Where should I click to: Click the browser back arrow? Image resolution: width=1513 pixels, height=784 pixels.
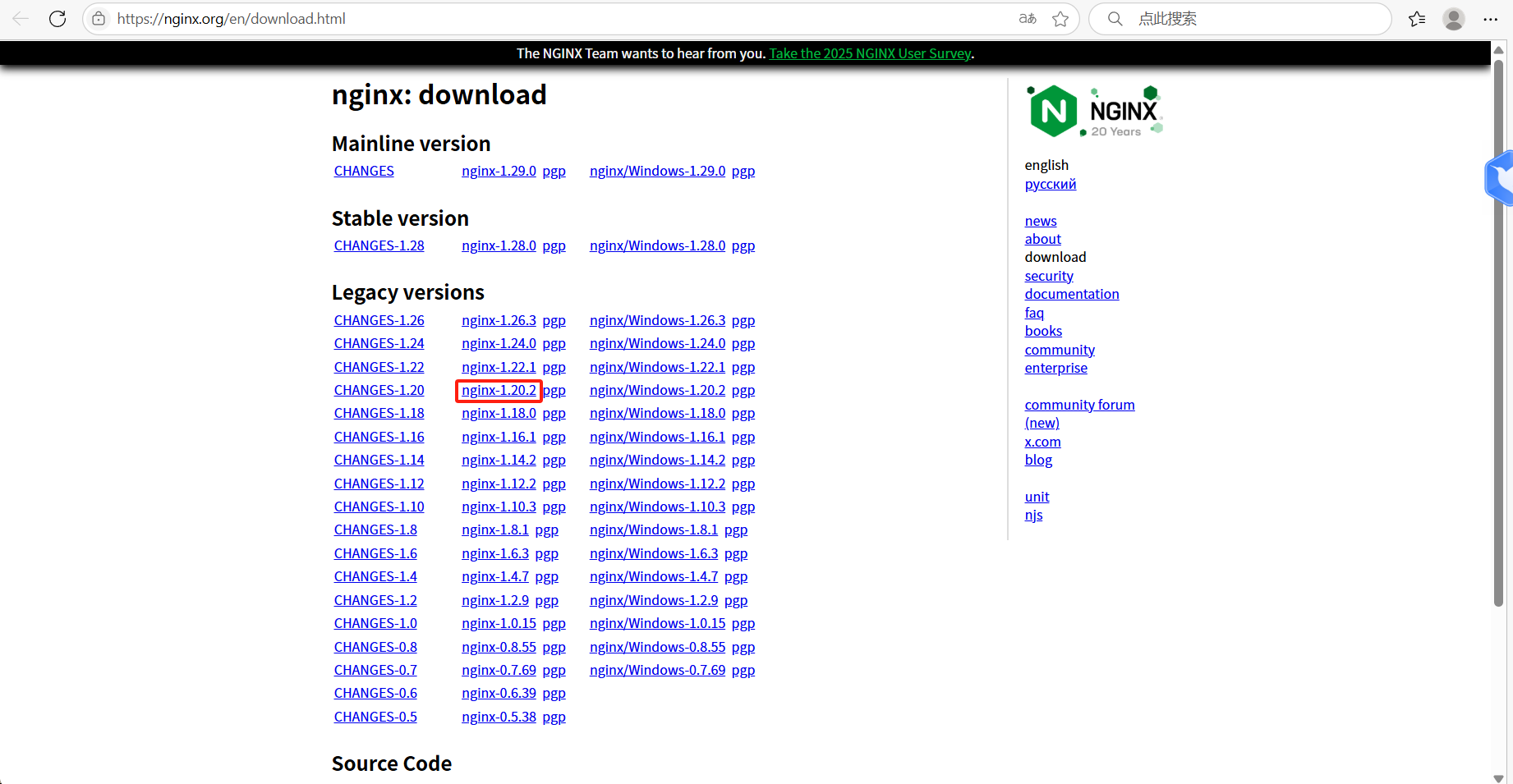(21, 18)
